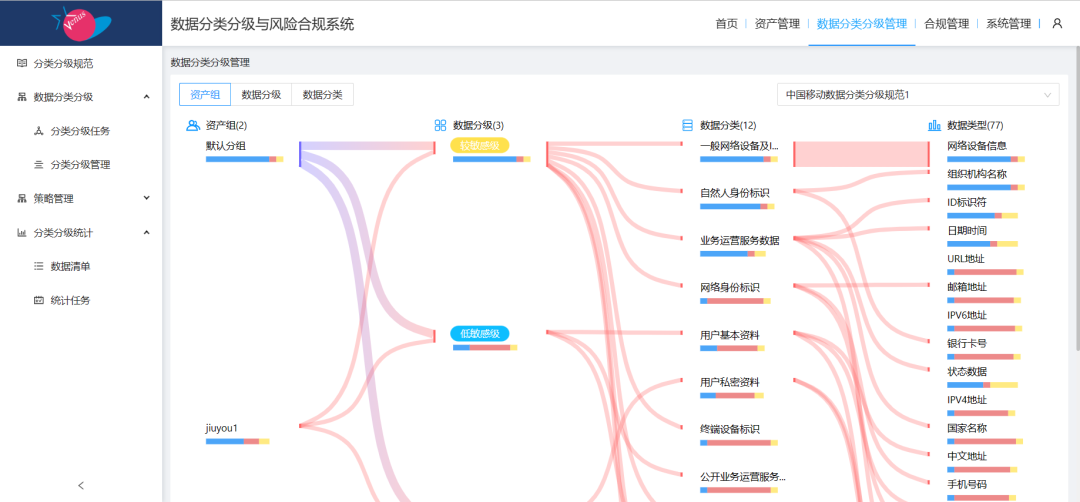1080x502 pixels.
Task: Open 分类分级任务 in the sidebar
Action: point(79,131)
